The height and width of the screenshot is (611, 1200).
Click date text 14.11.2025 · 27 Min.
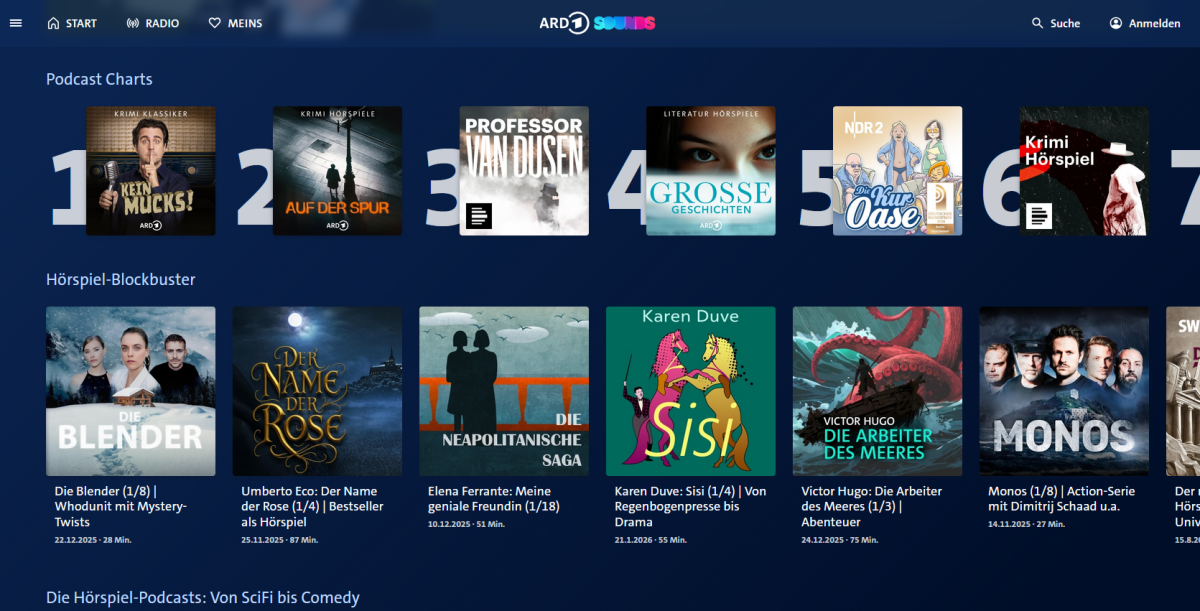(x=1026, y=524)
